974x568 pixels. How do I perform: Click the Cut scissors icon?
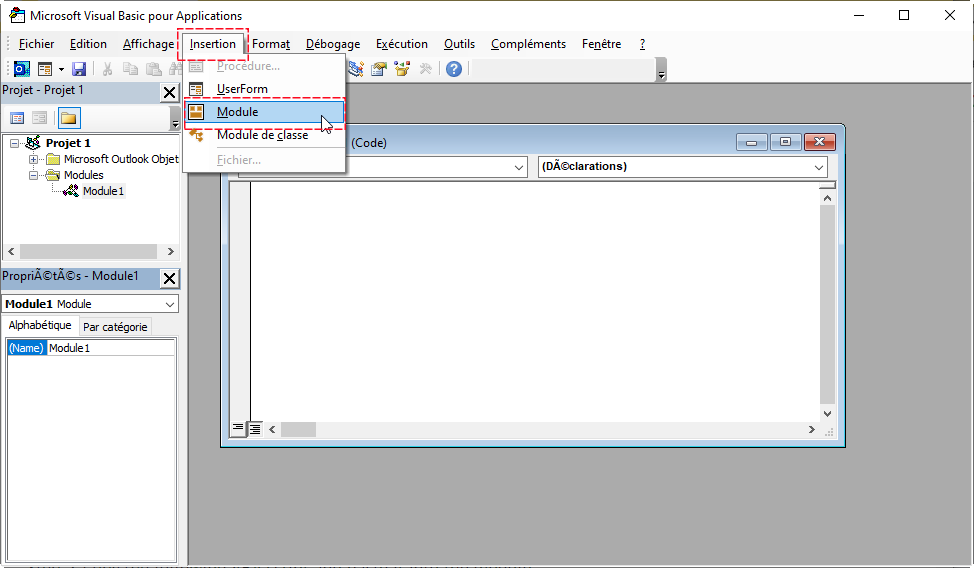(107, 68)
